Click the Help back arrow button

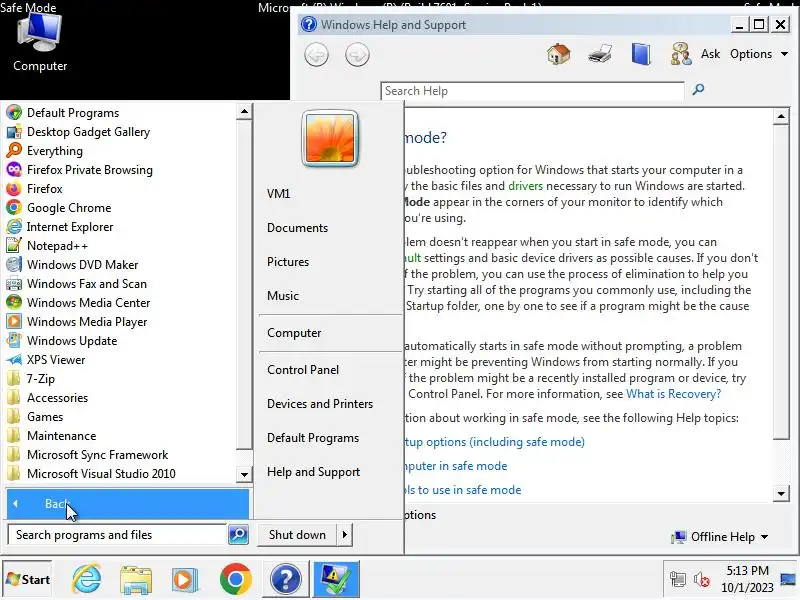click(316, 55)
